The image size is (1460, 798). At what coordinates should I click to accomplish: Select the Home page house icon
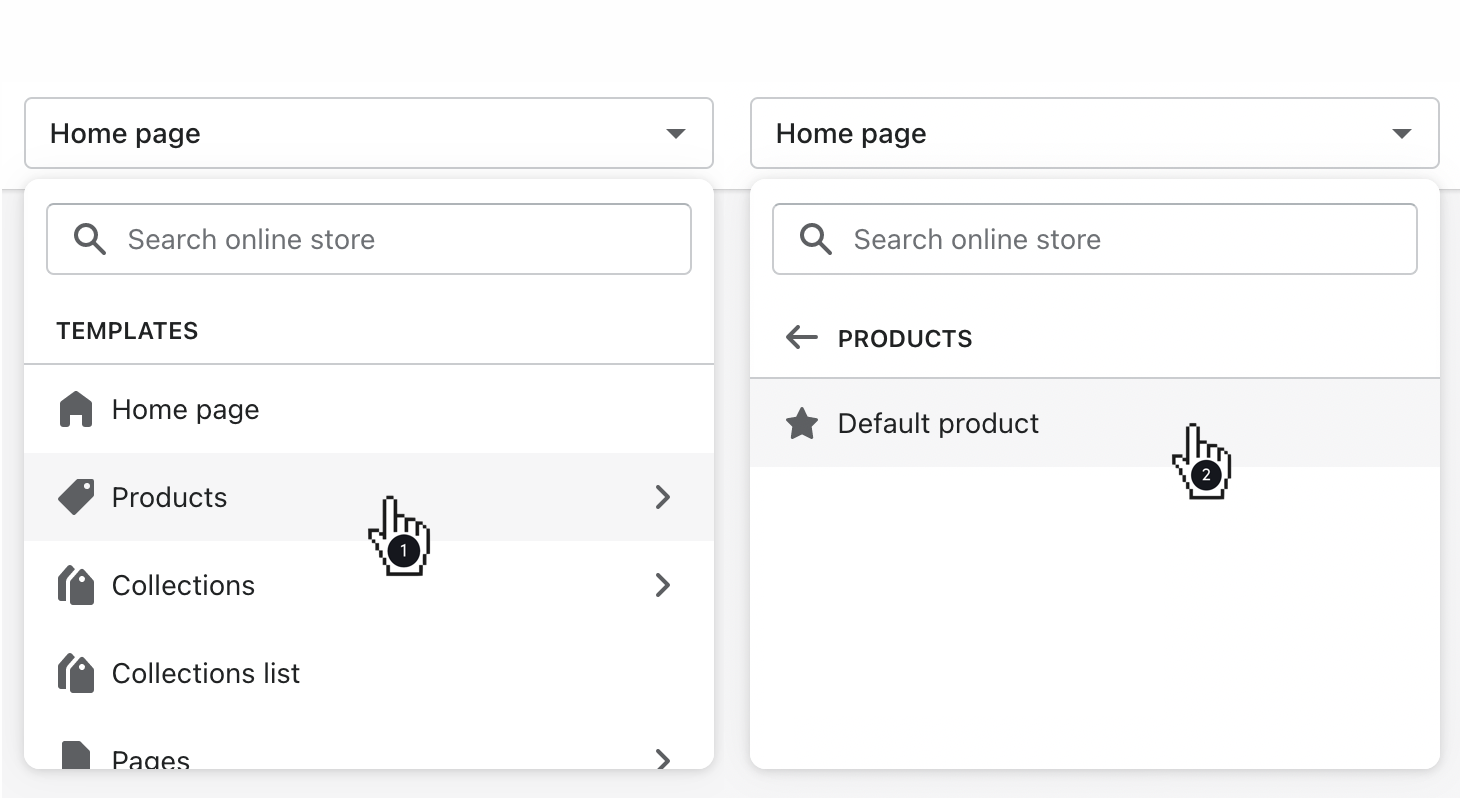coord(76,408)
